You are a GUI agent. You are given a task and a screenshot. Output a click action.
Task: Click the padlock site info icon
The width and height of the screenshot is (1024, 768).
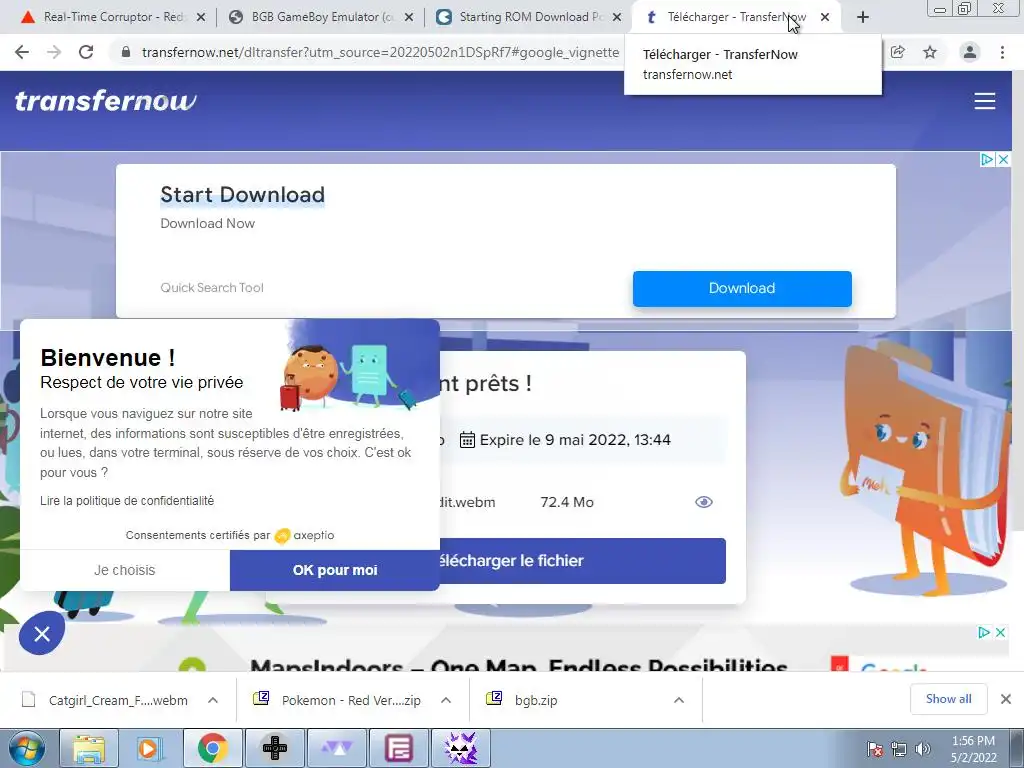[126, 52]
